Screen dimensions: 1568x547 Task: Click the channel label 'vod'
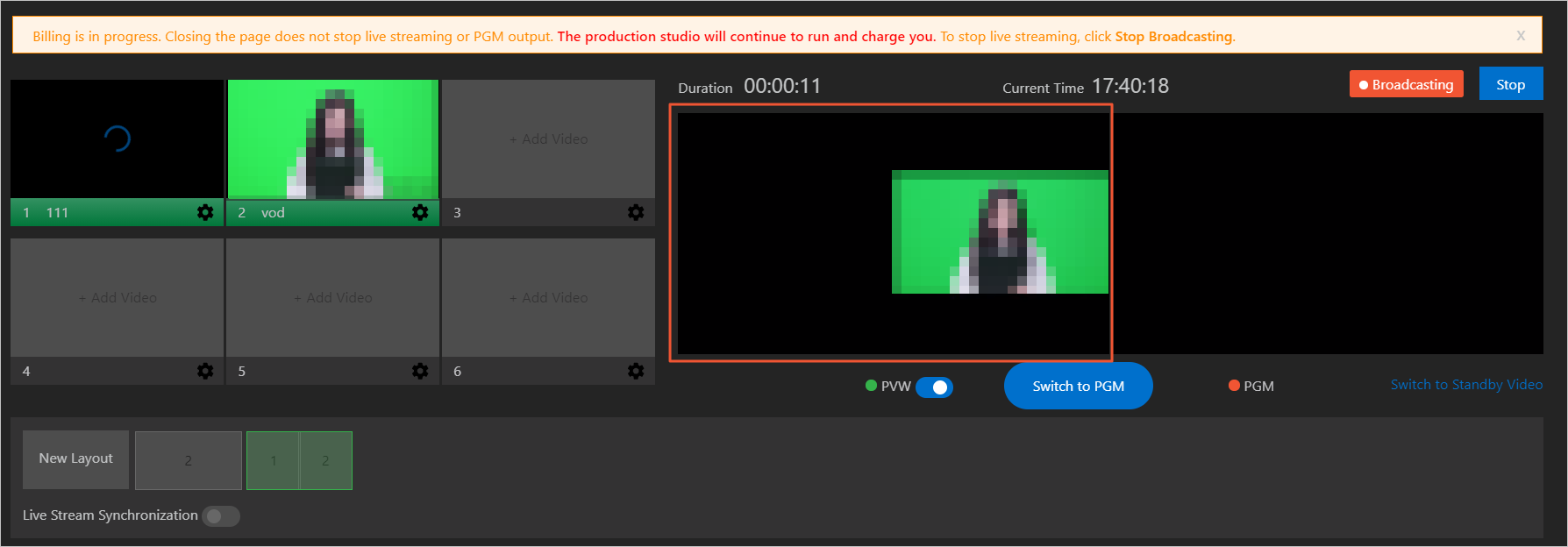click(x=273, y=212)
